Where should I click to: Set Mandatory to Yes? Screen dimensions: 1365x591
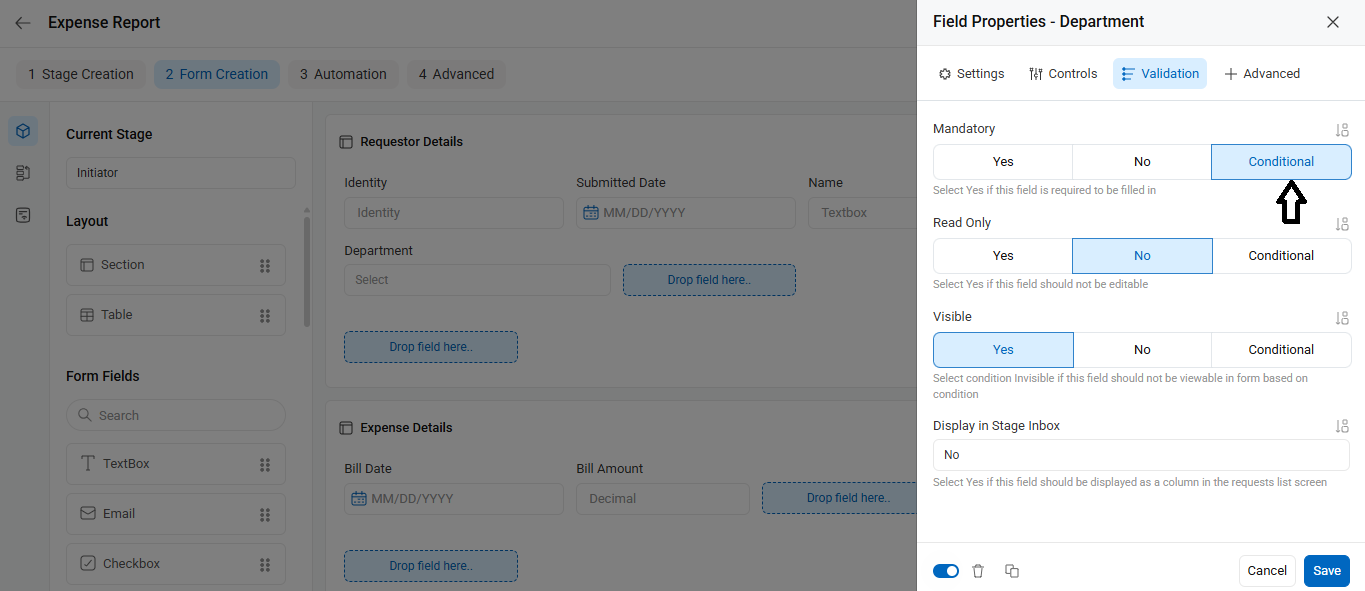1003,162
